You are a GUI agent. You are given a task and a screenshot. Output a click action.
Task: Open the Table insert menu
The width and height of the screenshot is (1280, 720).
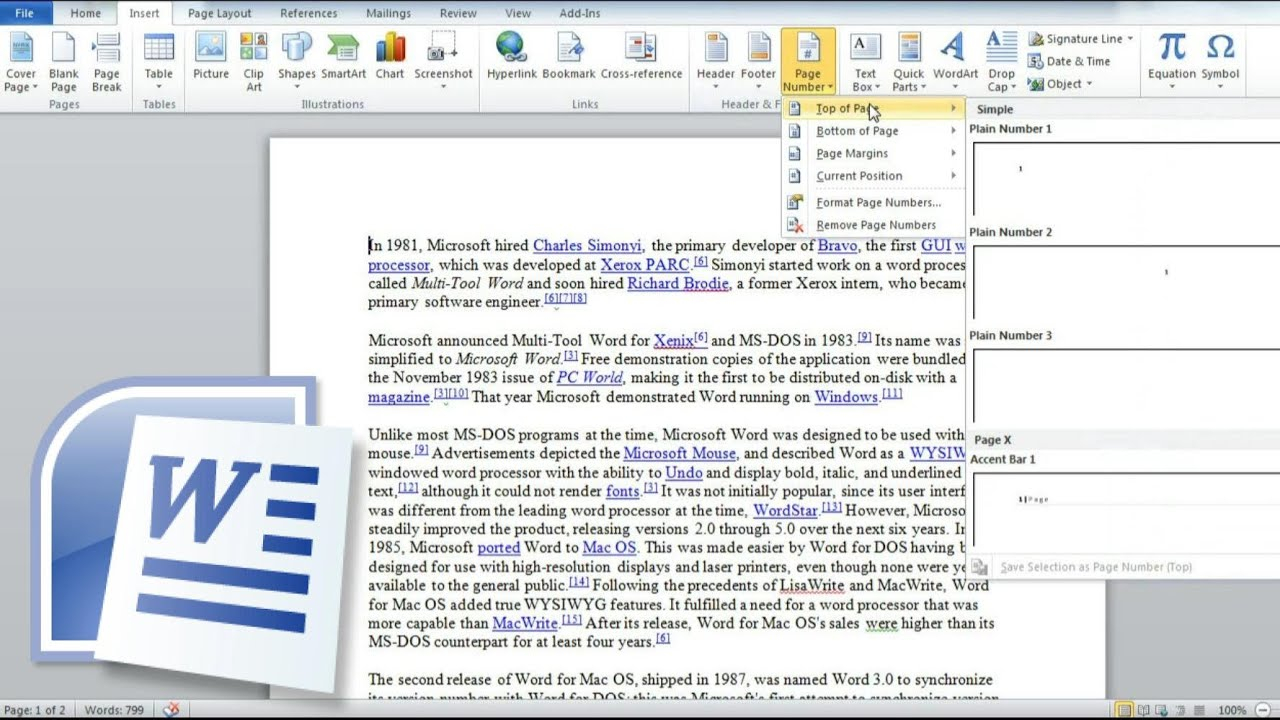pos(159,62)
